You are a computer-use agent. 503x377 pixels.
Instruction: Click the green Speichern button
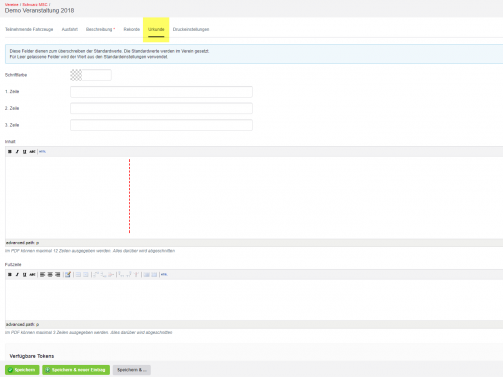click(22, 370)
